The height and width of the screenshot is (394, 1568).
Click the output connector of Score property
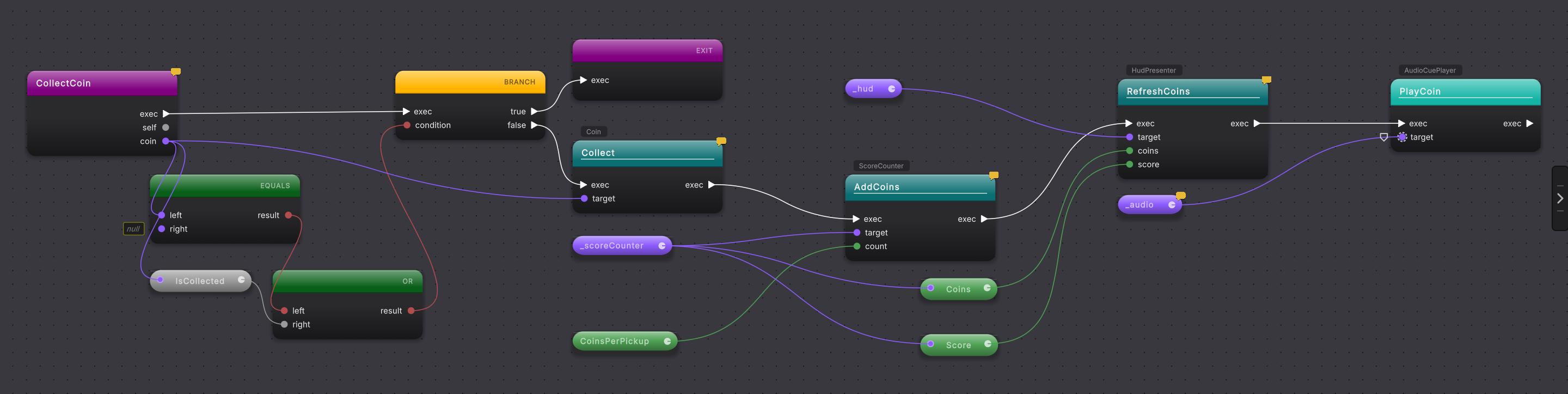point(988,344)
